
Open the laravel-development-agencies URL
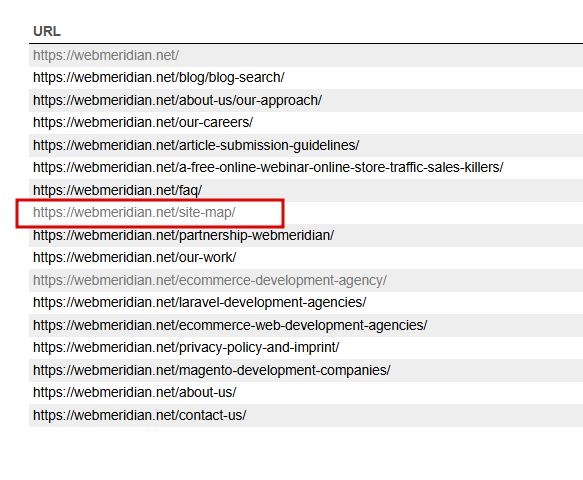200,303
